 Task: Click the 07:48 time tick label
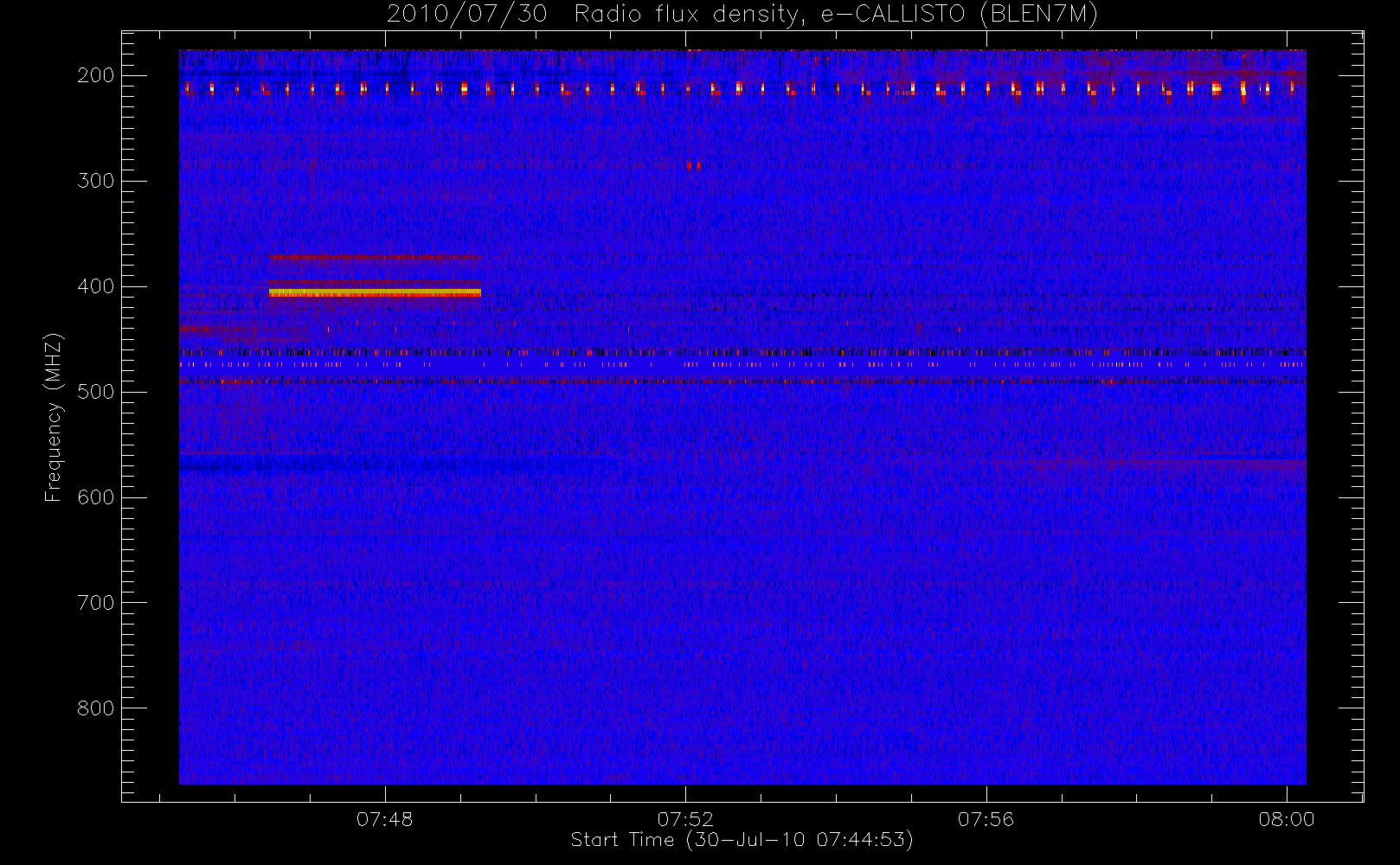(x=385, y=819)
